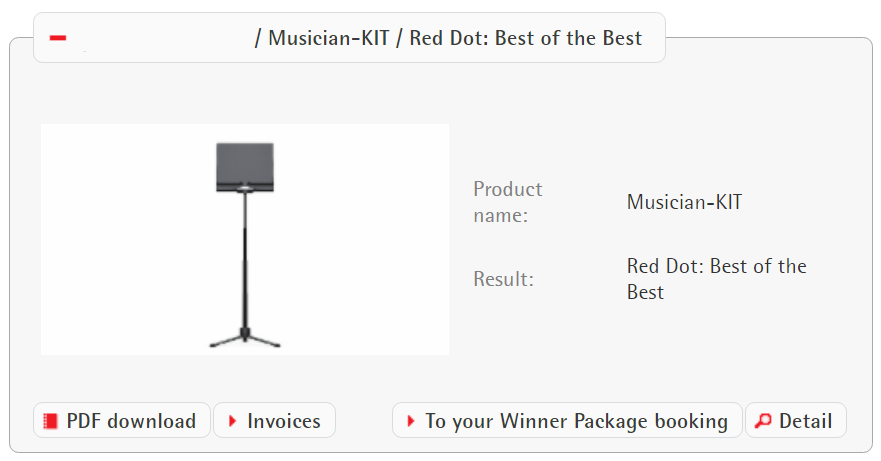This screenshot has width=881, height=461.
Task: Click the music stand product image
Action: coord(245,239)
